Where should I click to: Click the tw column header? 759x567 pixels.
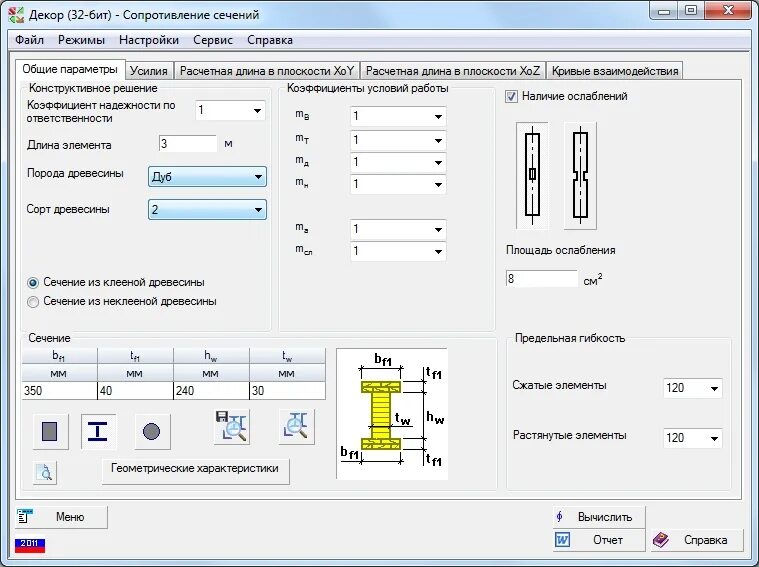click(288, 356)
